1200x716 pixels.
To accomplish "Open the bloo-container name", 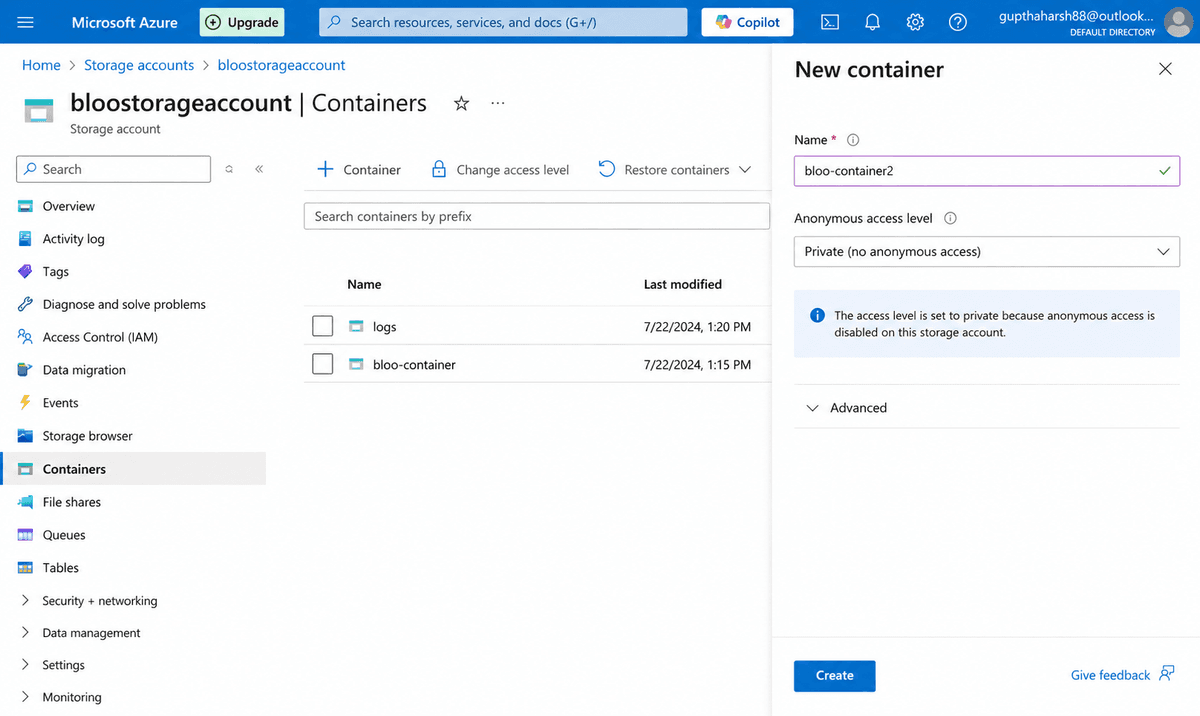I will (x=414, y=365).
